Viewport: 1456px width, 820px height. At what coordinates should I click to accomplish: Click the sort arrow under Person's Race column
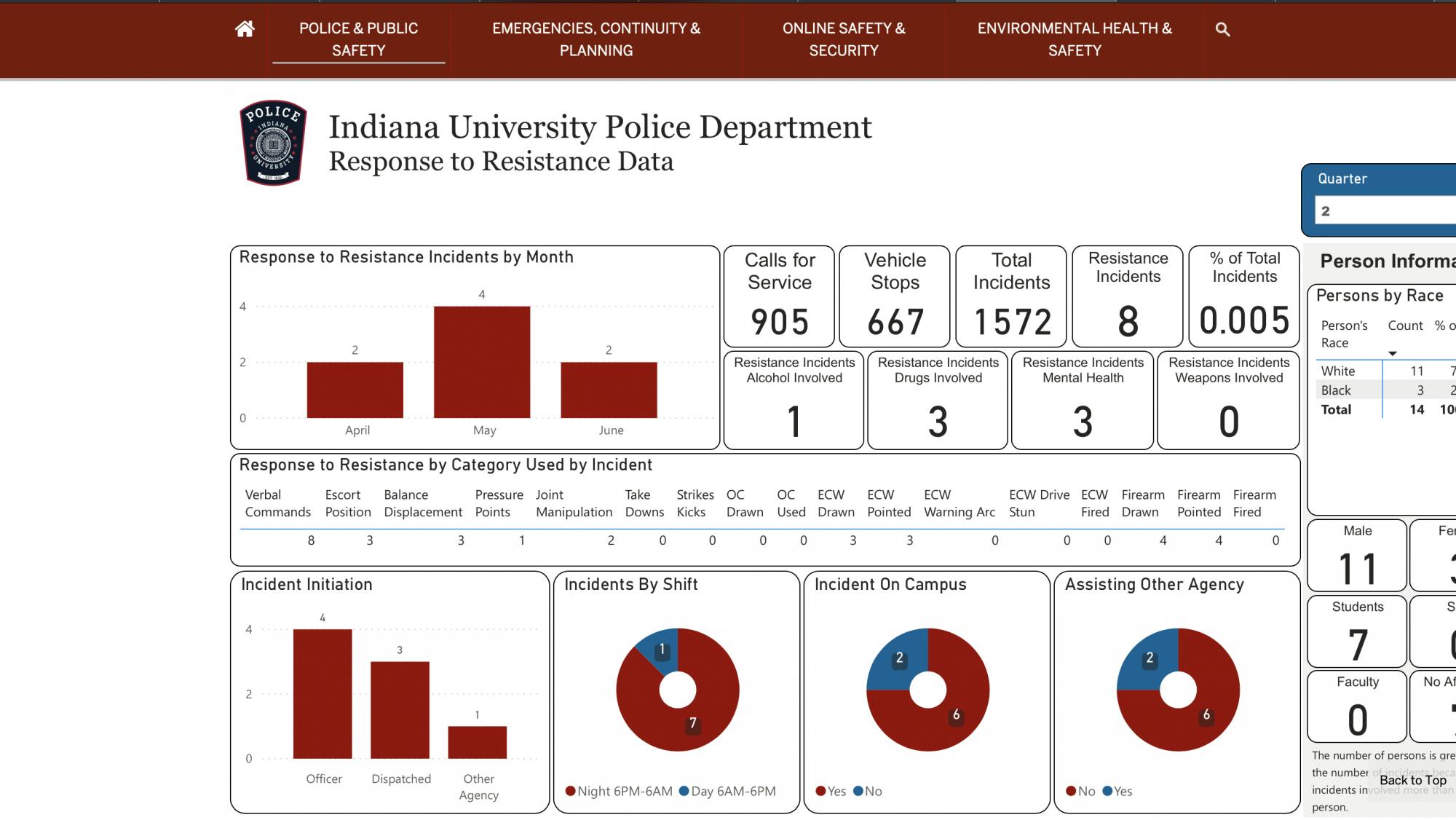(x=1392, y=354)
